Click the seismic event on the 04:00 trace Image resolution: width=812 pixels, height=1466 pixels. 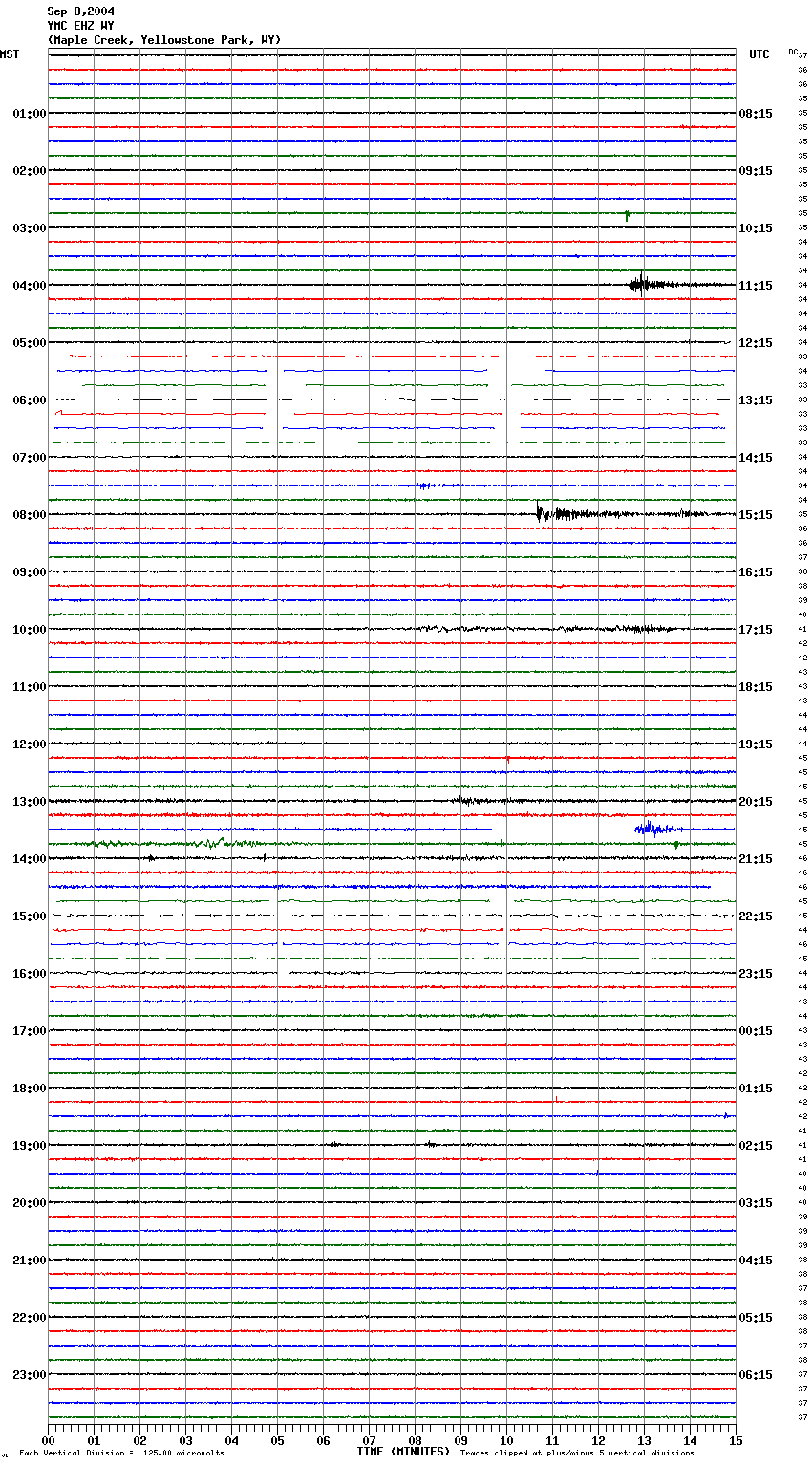(x=659, y=284)
